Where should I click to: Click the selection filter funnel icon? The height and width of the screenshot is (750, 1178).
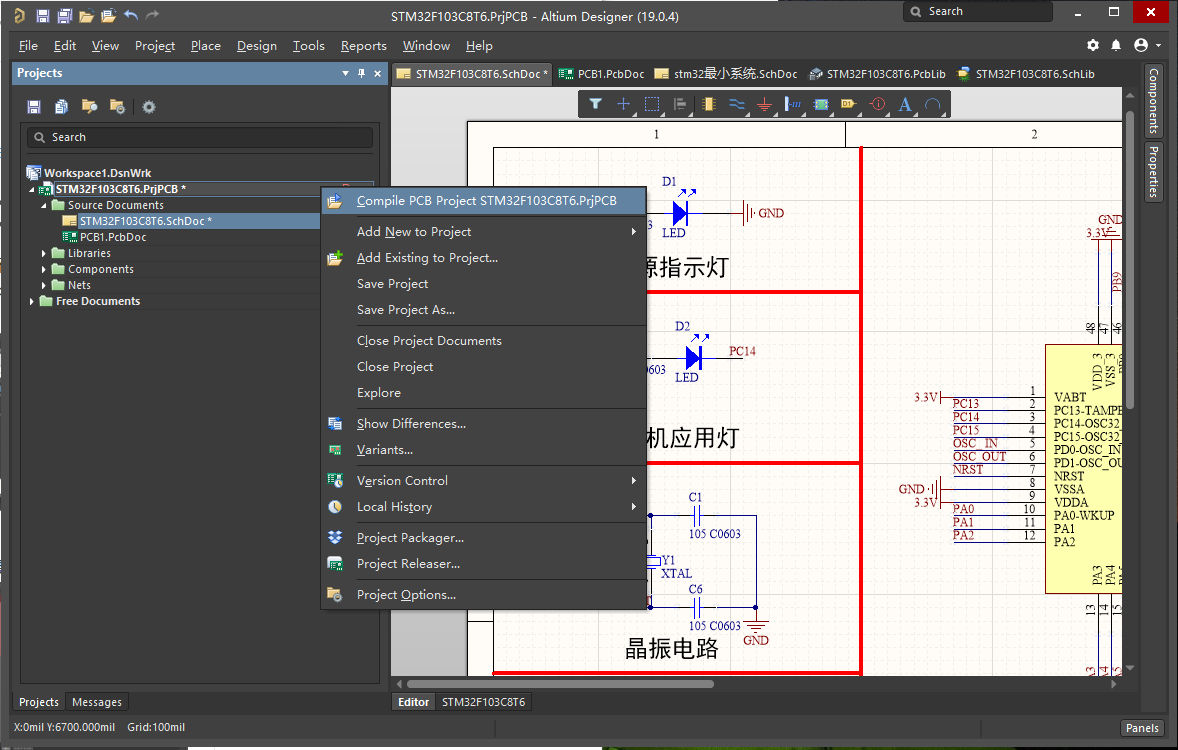click(x=595, y=104)
